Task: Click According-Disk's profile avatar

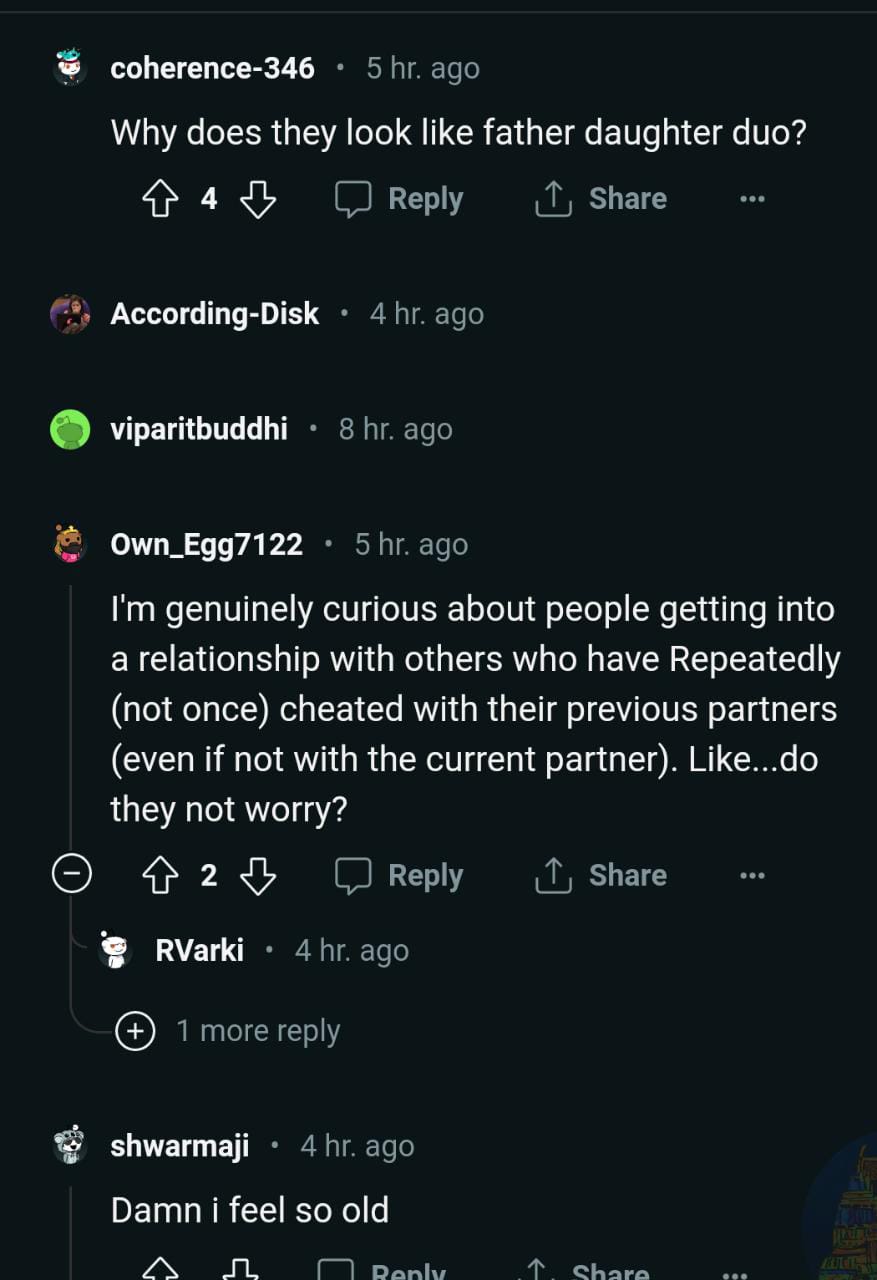Action: 70,314
